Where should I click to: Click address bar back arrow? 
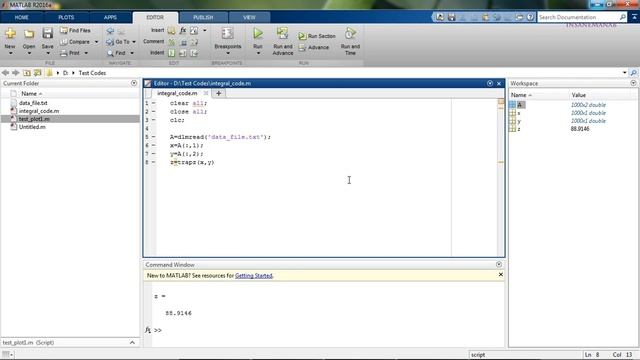(x=5, y=73)
